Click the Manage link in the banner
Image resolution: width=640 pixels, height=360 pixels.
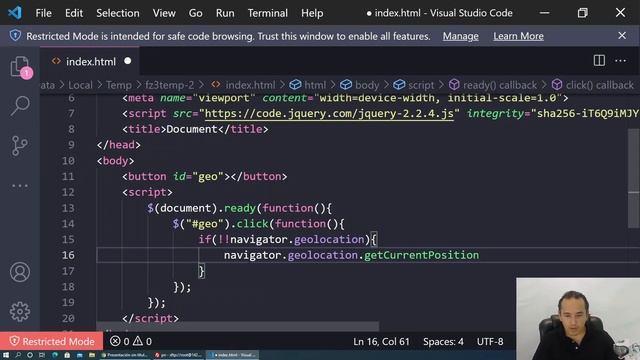pos(460,36)
